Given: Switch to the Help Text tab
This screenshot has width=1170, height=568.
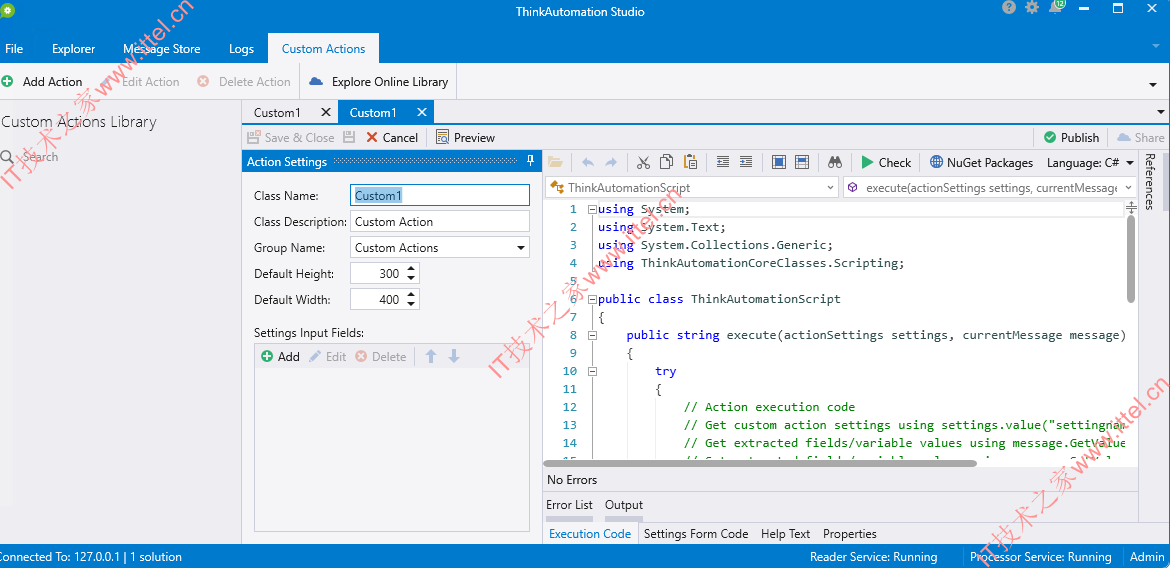Looking at the screenshot, I should (x=785, y=534).
